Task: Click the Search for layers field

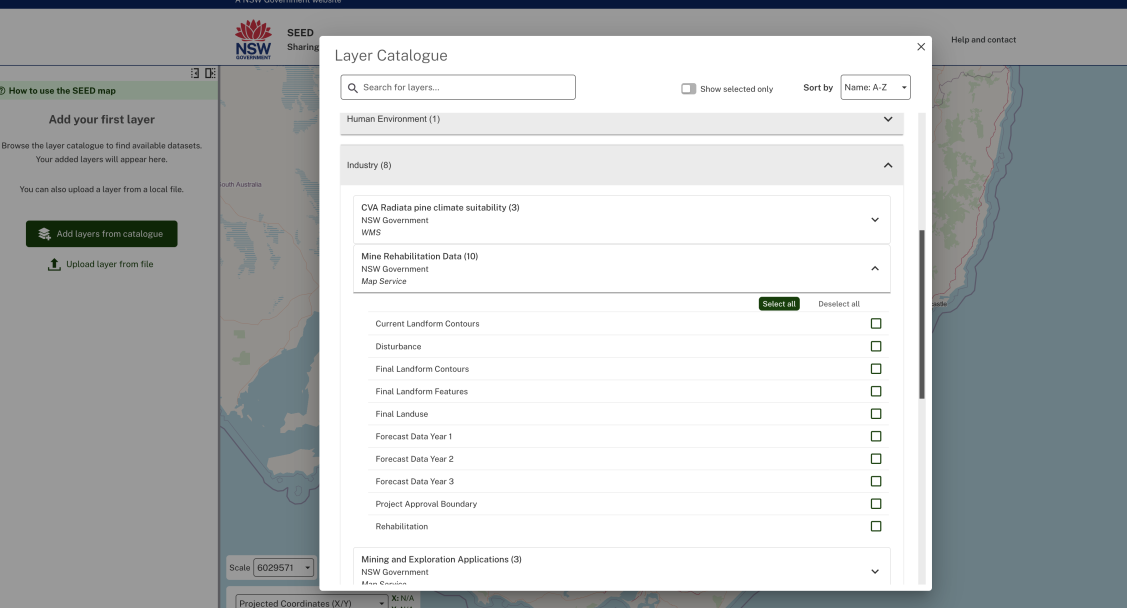Action: pyautogui.click(x=458, y=87)
